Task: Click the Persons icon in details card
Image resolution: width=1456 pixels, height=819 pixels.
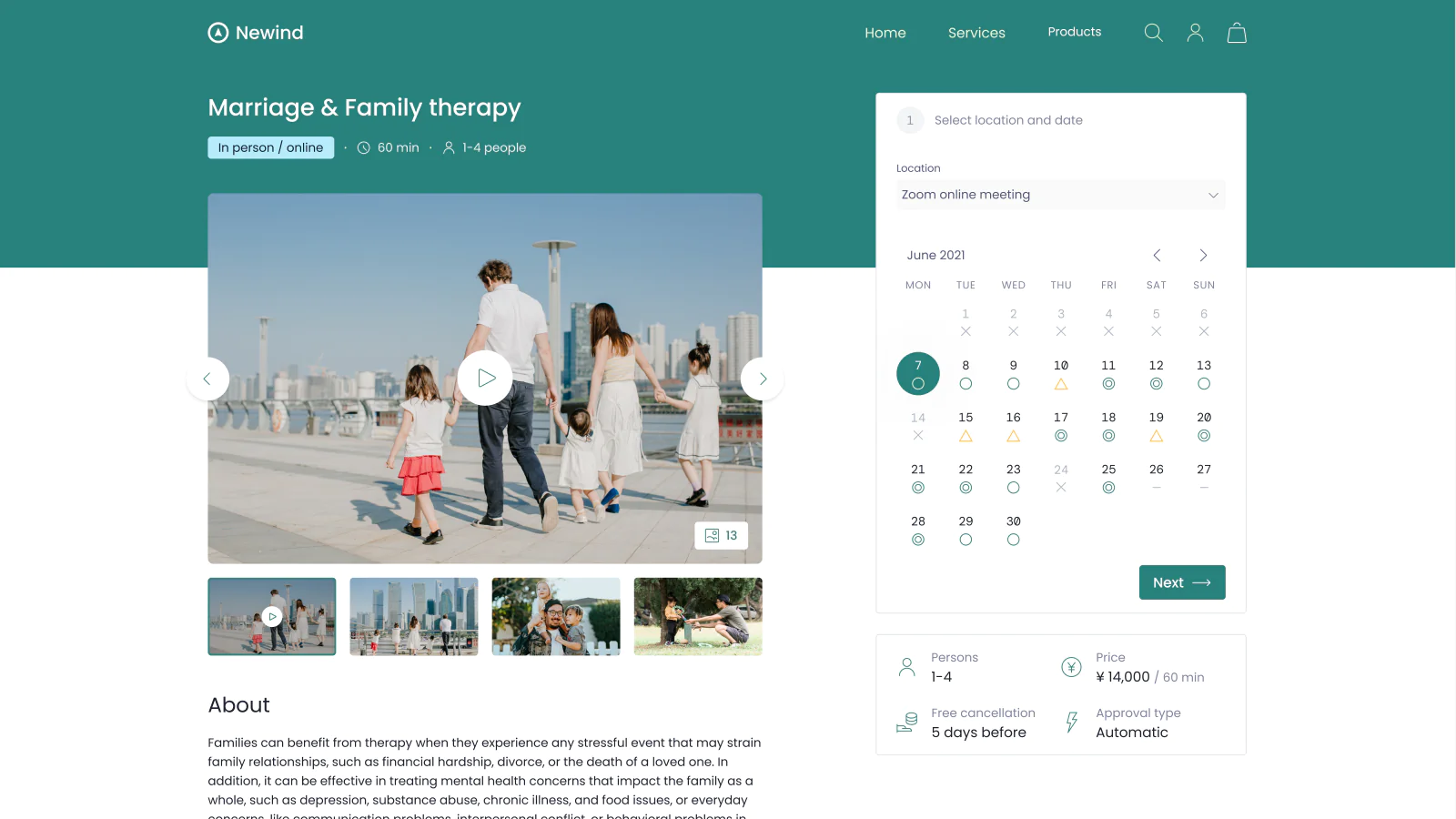Action: (x=906, y=667)
